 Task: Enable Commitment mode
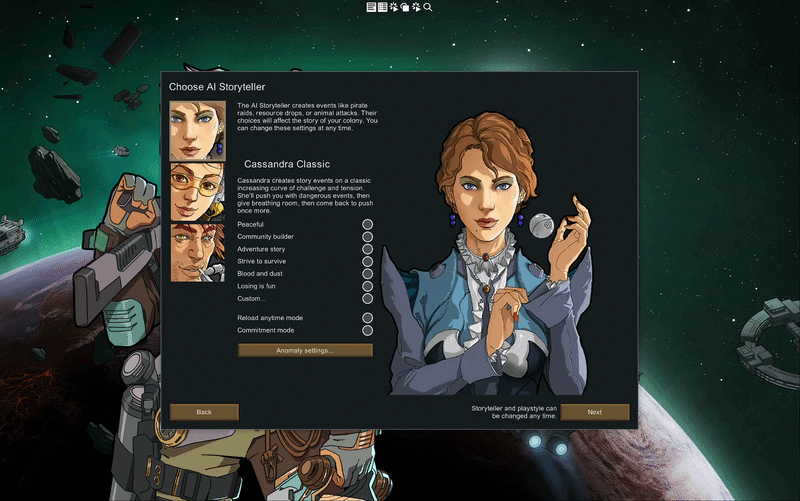[367, 330]
